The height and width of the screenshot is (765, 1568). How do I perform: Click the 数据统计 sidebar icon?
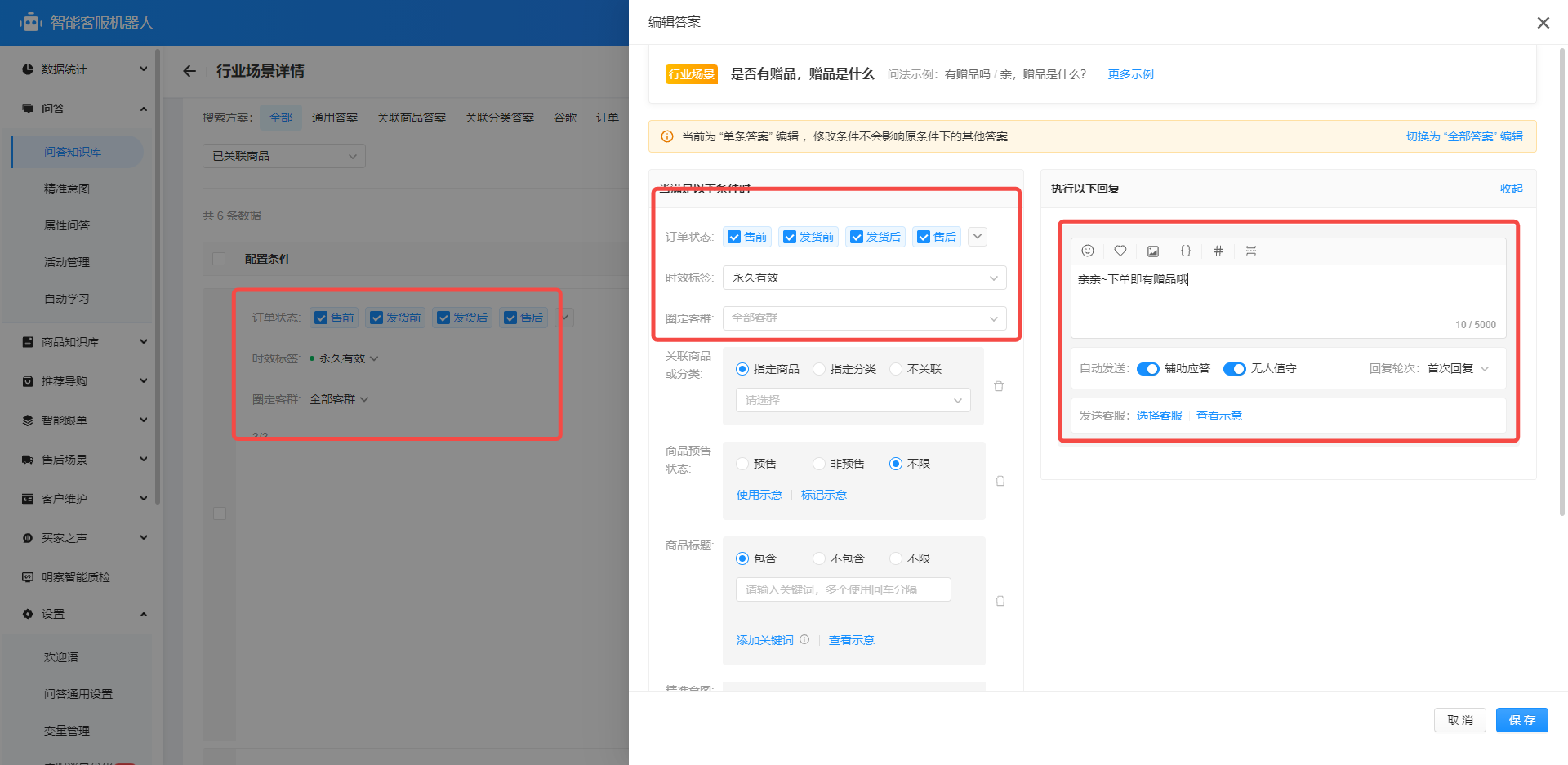tap(28, 69)
